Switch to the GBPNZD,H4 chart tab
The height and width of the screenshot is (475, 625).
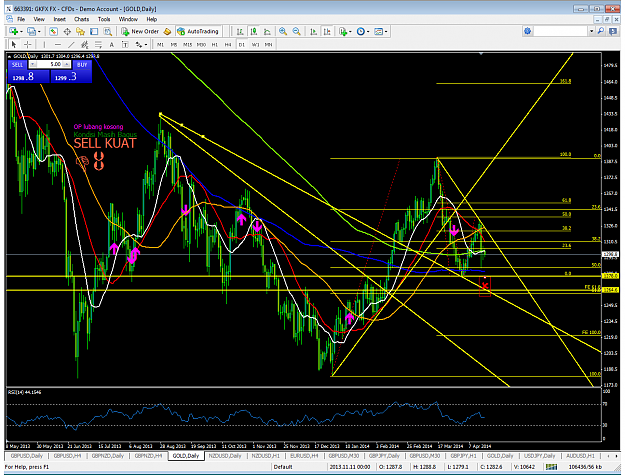click(148, 456)
